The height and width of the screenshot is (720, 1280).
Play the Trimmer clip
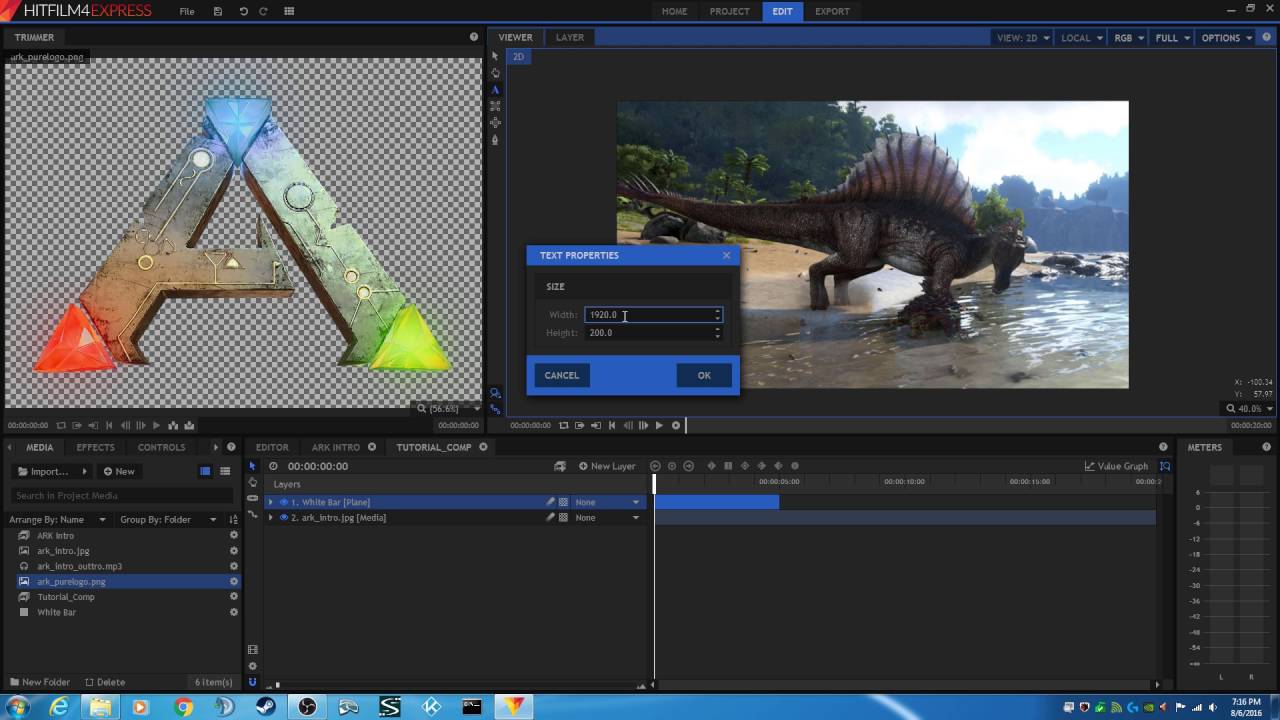coord(156,425)
